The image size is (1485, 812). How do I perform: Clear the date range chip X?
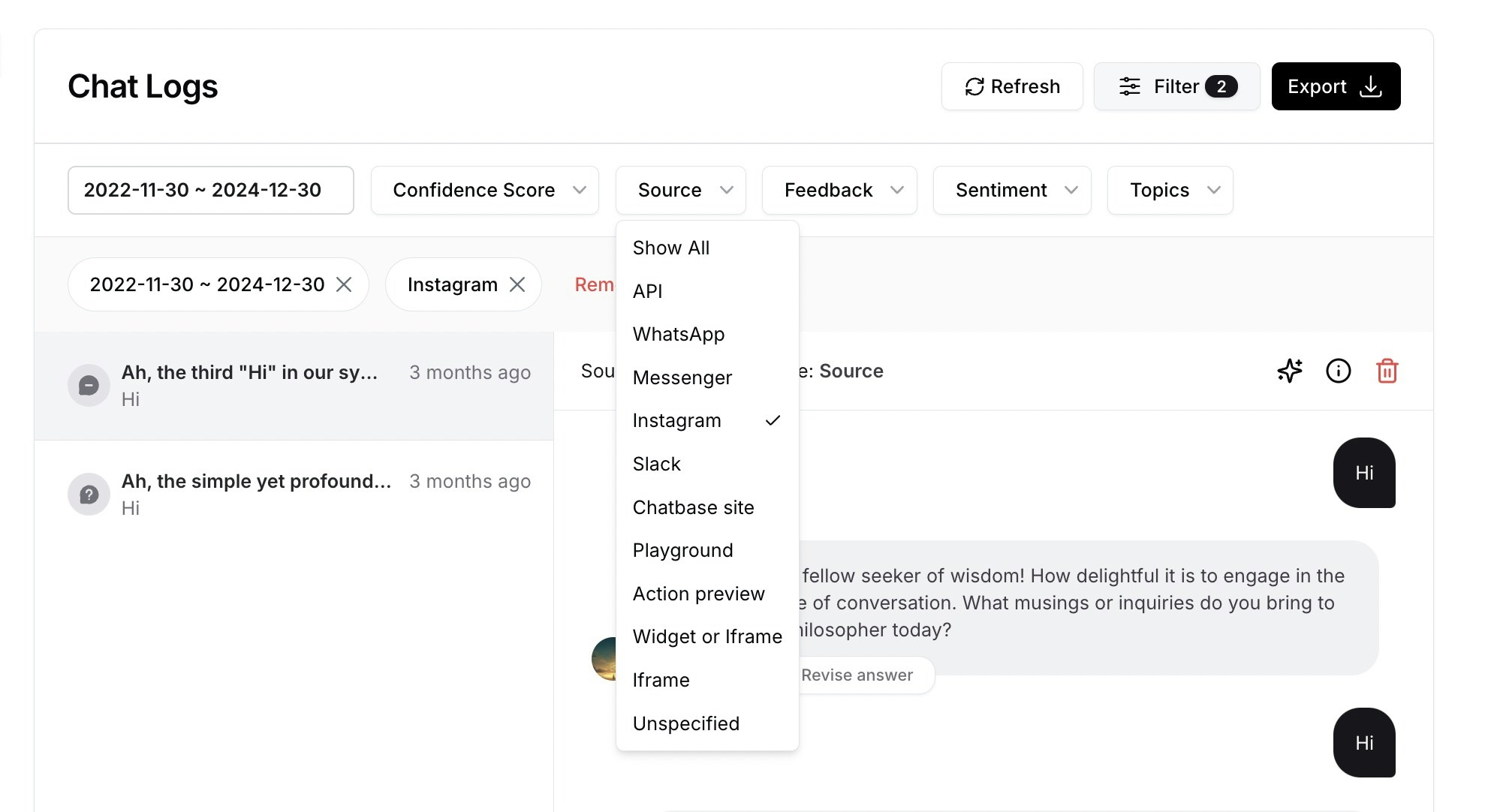(x=344, y=284)
